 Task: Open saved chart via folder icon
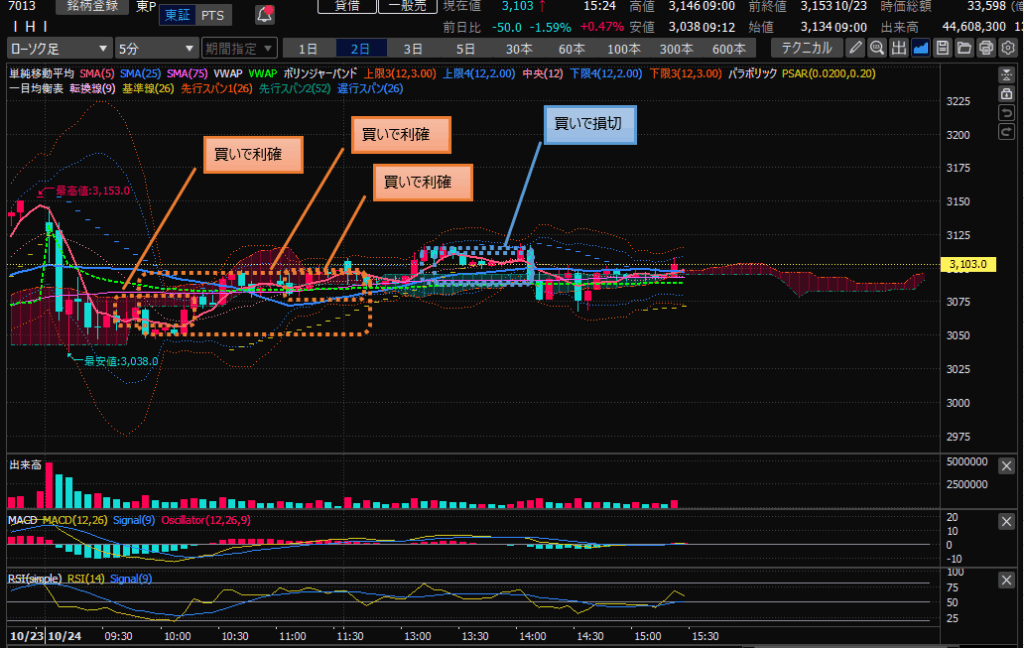(x=964, y=48)
